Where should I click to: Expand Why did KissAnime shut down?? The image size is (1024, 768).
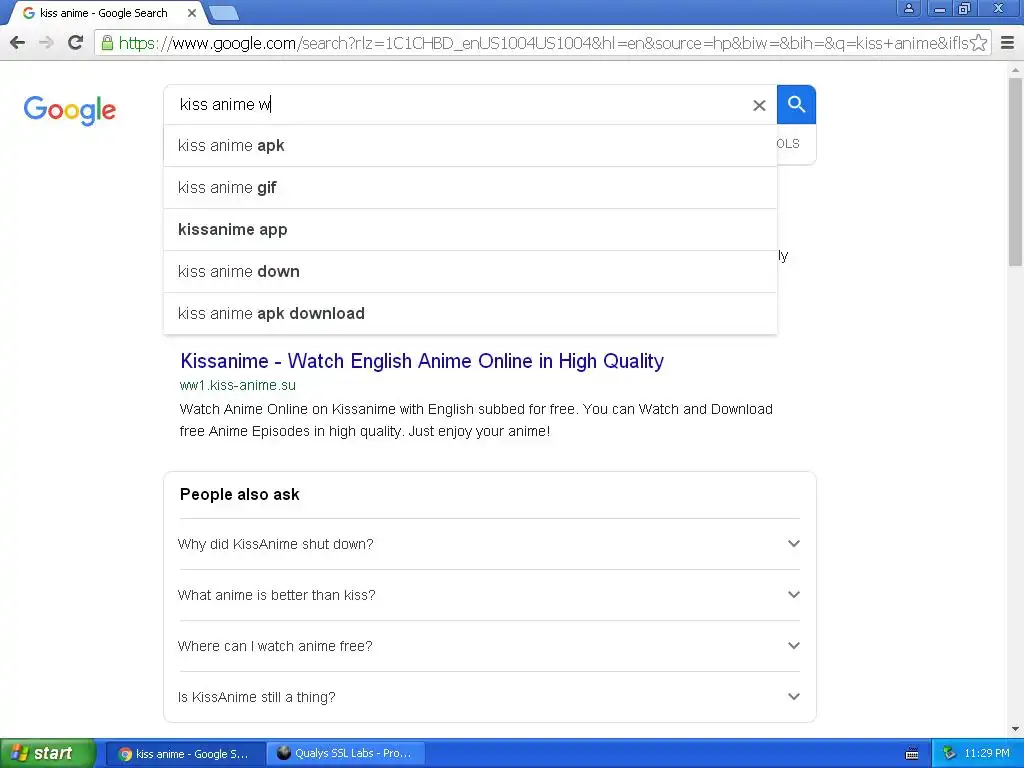(x=488, y=544)
